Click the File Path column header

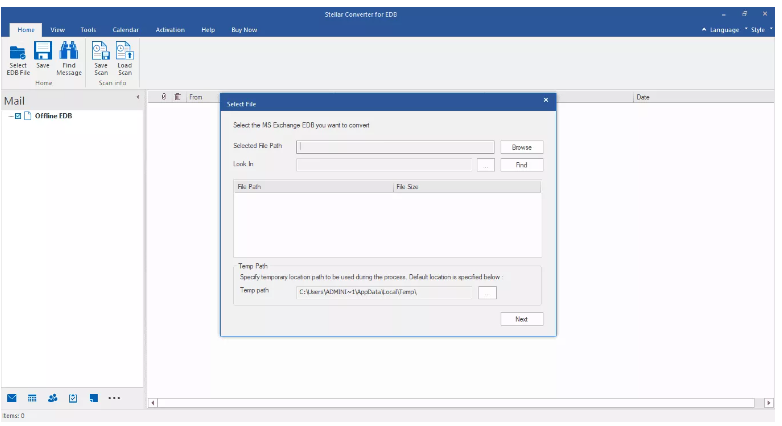coord(314,187)
